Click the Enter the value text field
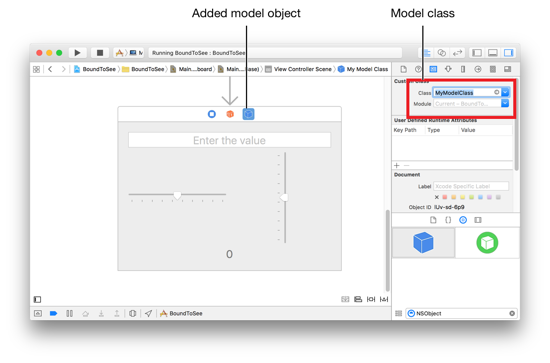This screenshot has width=550, height=363. pos(229,140)
